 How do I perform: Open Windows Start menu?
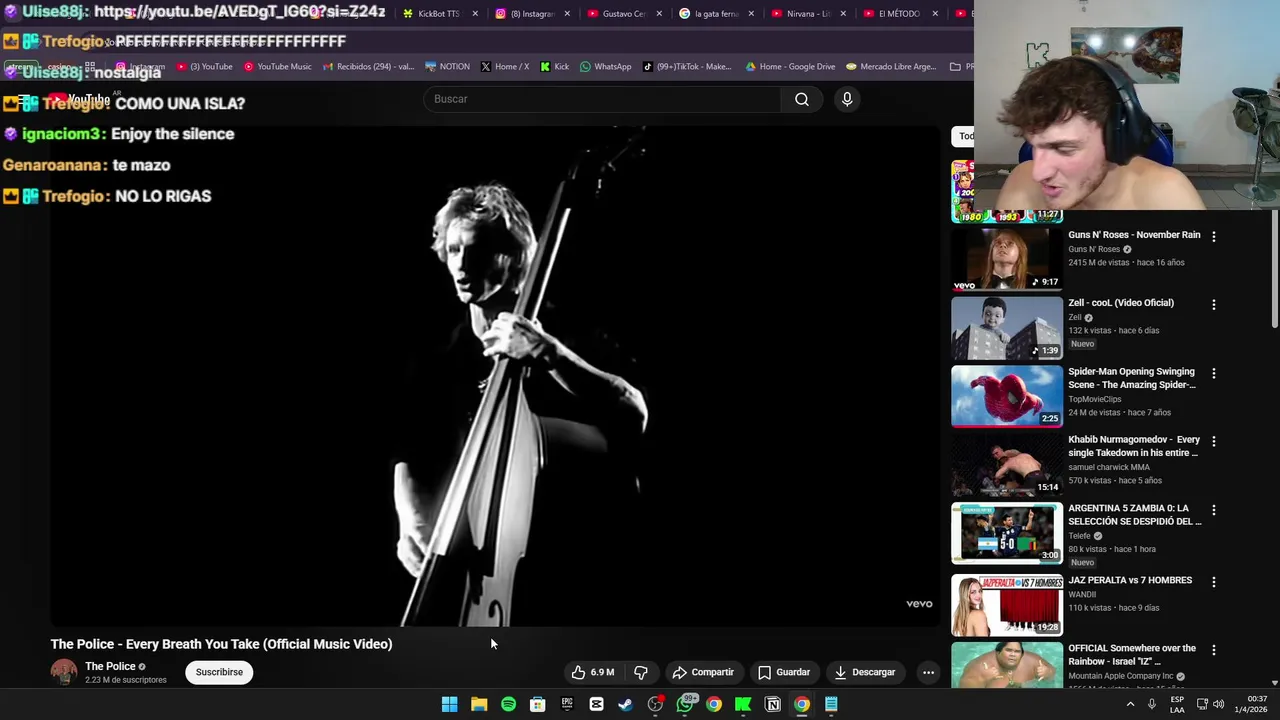pyautogui.click(x=450, y=704)
